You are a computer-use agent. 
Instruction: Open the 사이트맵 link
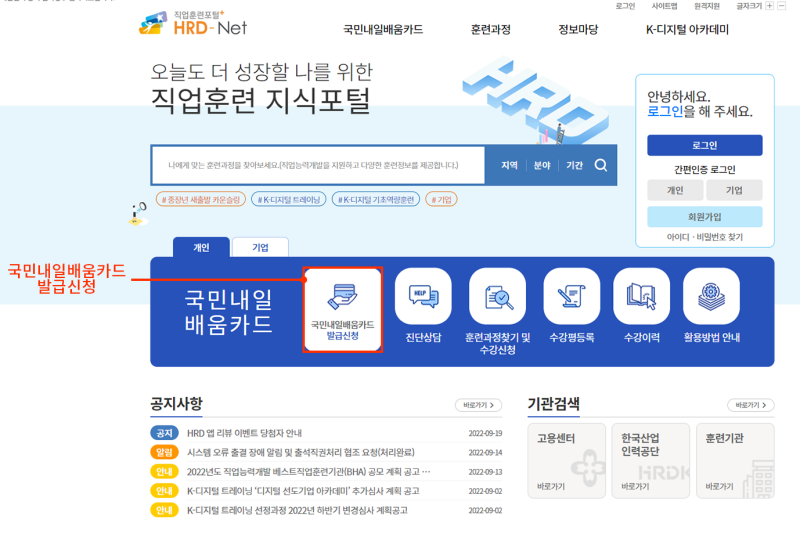664,6
